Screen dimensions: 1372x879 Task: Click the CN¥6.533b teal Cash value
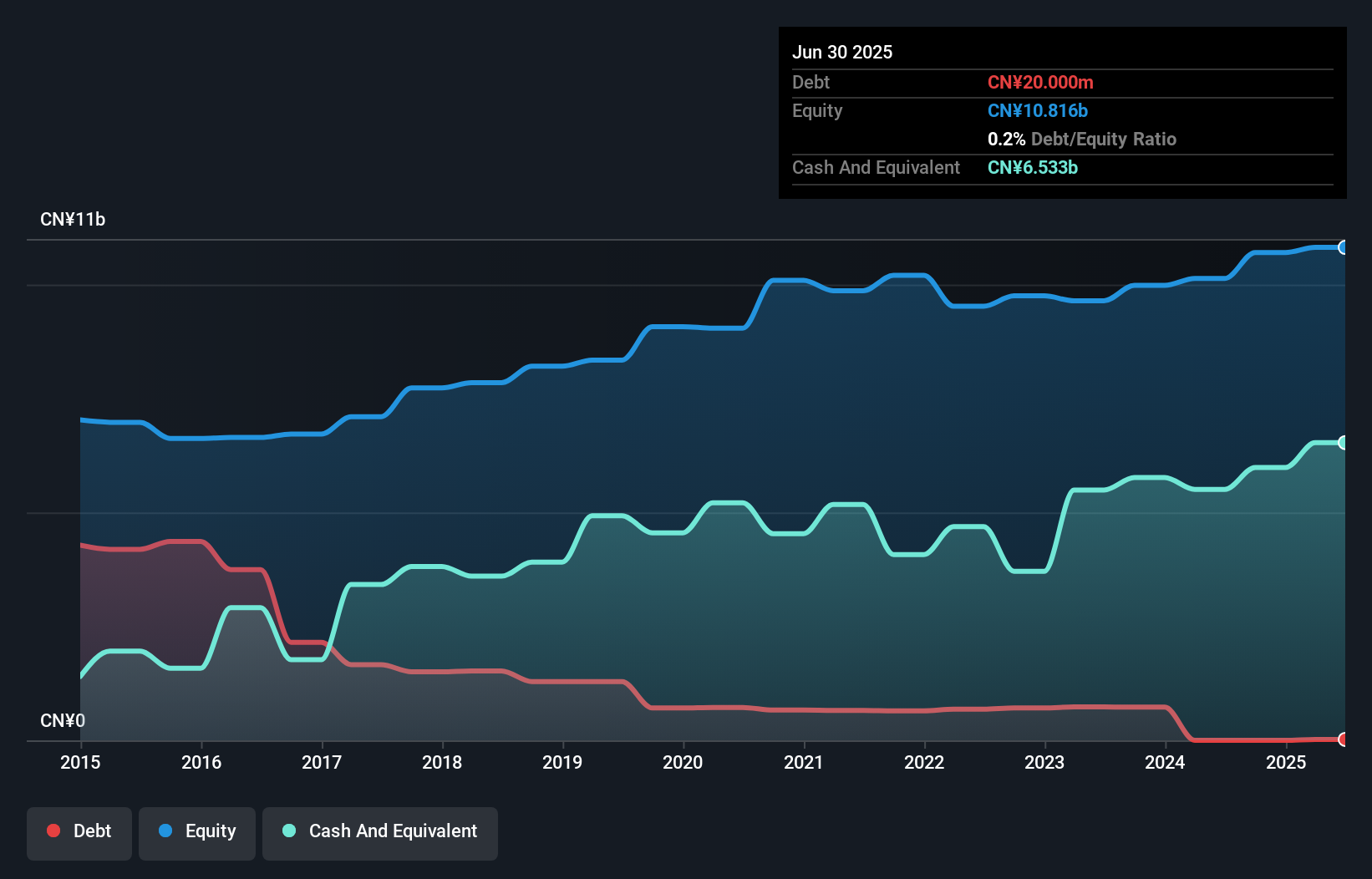1033,168
